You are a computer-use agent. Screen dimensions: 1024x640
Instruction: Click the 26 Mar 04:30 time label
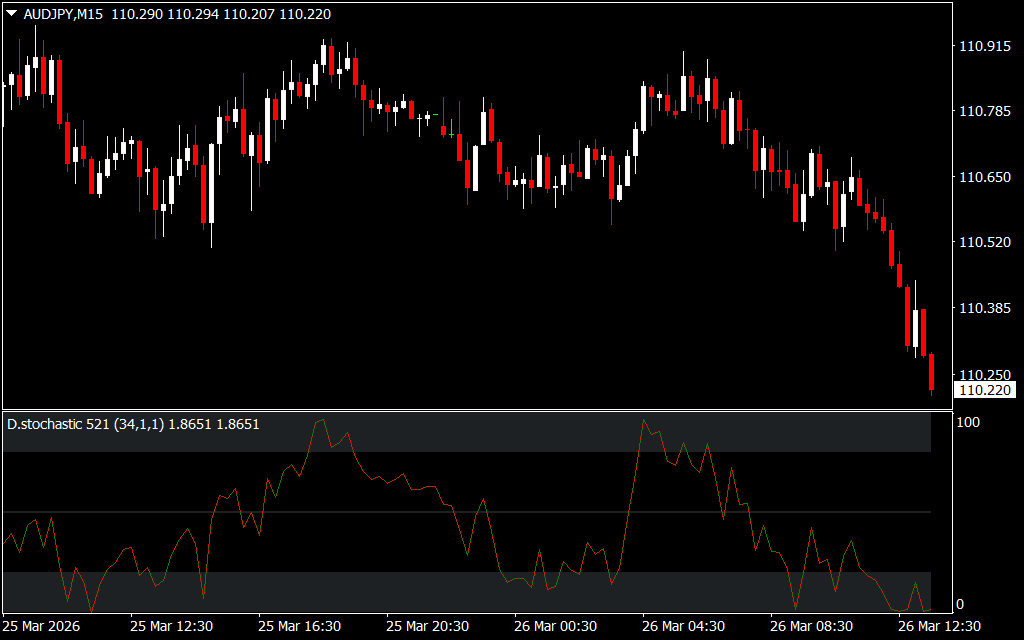(683, 626)
